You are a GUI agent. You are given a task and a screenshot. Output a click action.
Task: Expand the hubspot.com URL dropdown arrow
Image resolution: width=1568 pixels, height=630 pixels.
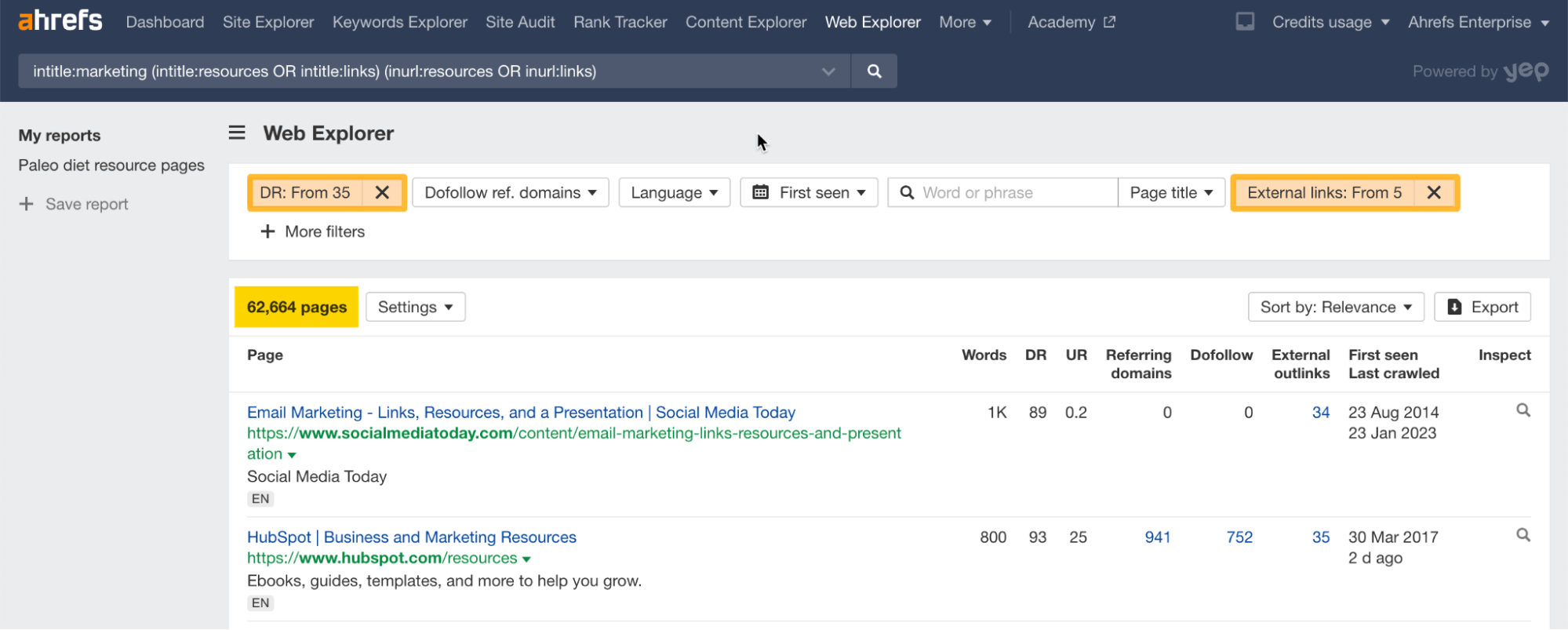(x=526, y=559)
